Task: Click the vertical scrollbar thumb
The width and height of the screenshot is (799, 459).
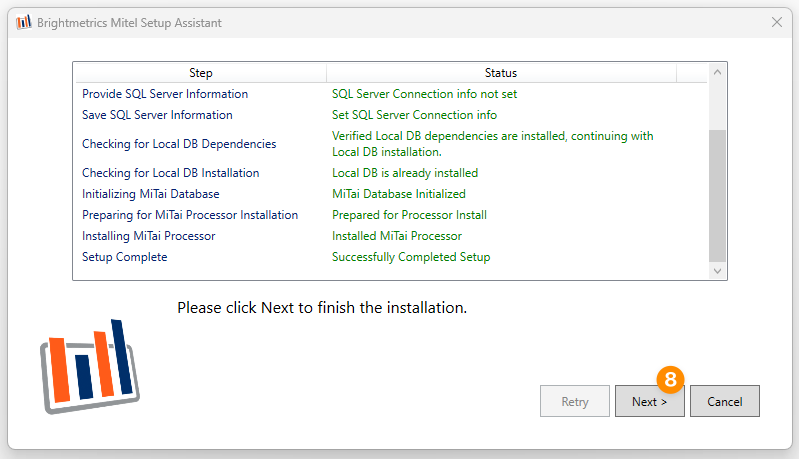Action: coord(717,196)
